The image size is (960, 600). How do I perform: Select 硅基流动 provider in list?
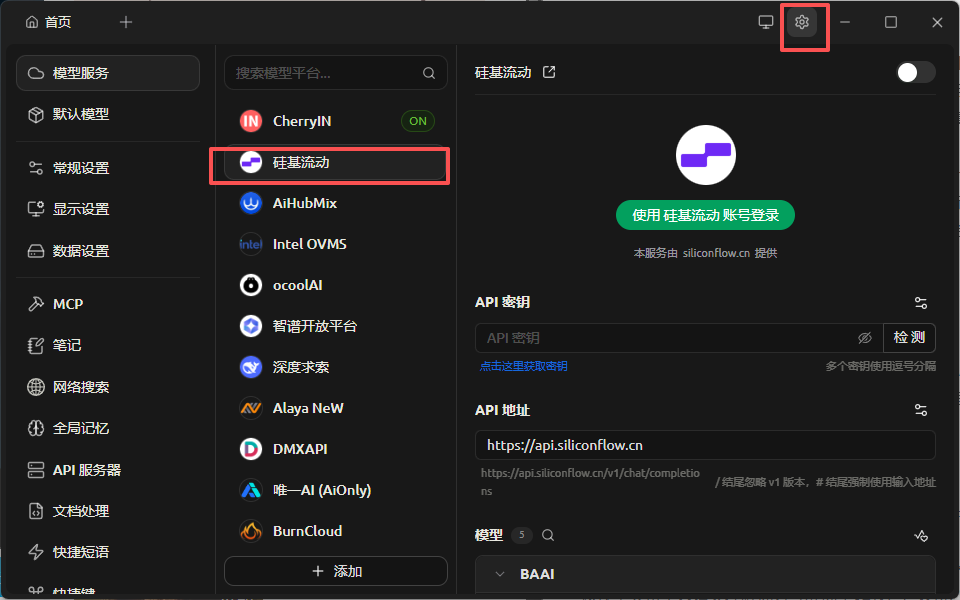(x=336, y=162)
